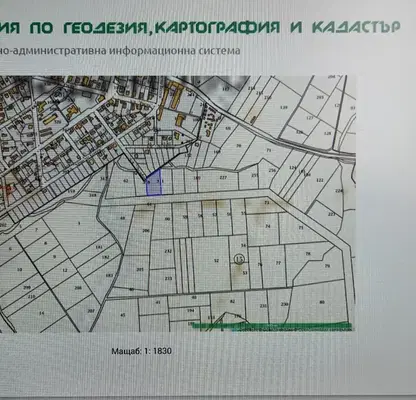
Task: Select parcel number 127 on the map
Action: pos(310,118)
